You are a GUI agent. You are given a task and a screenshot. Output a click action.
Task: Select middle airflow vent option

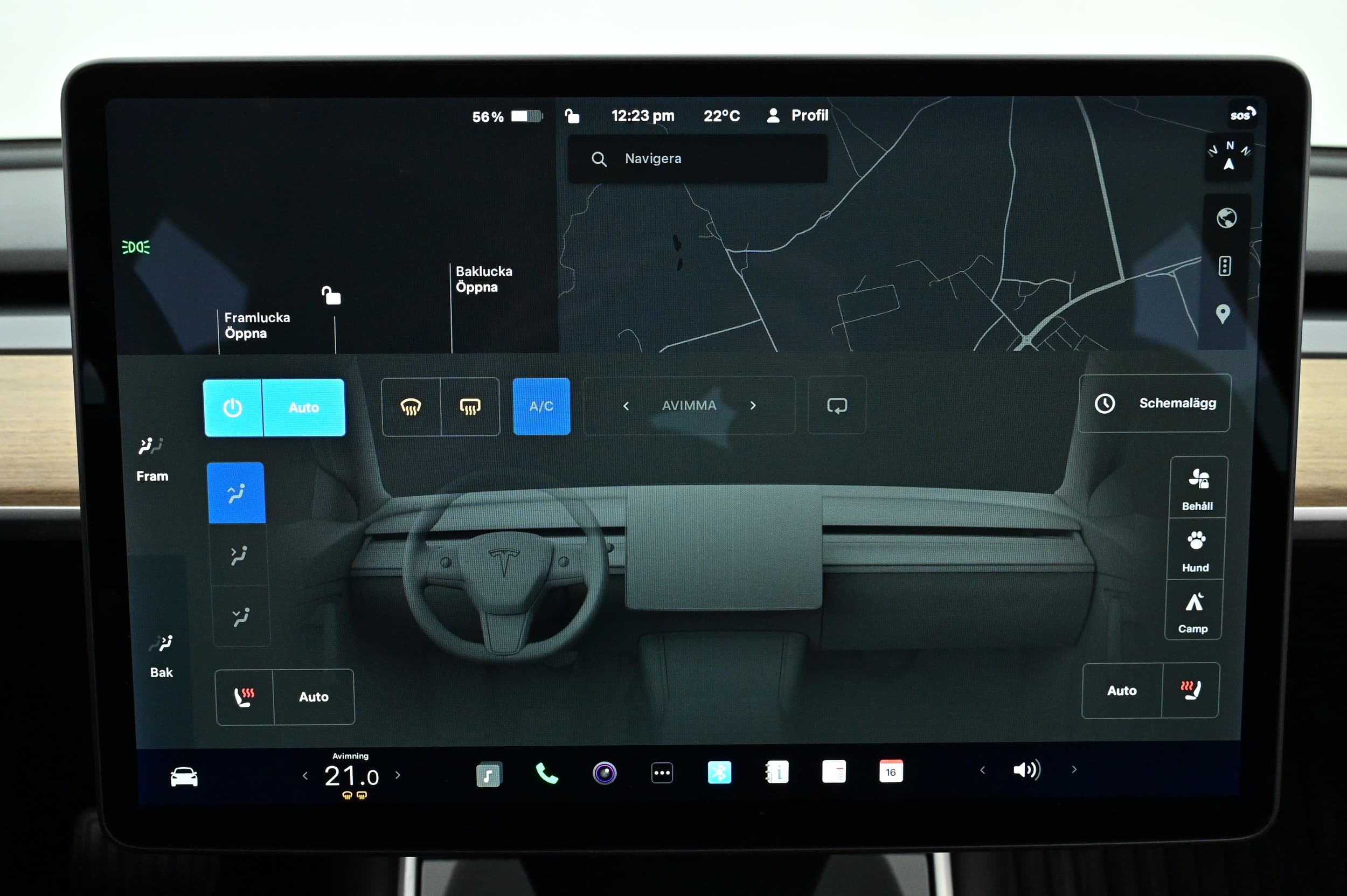point(239,555)
